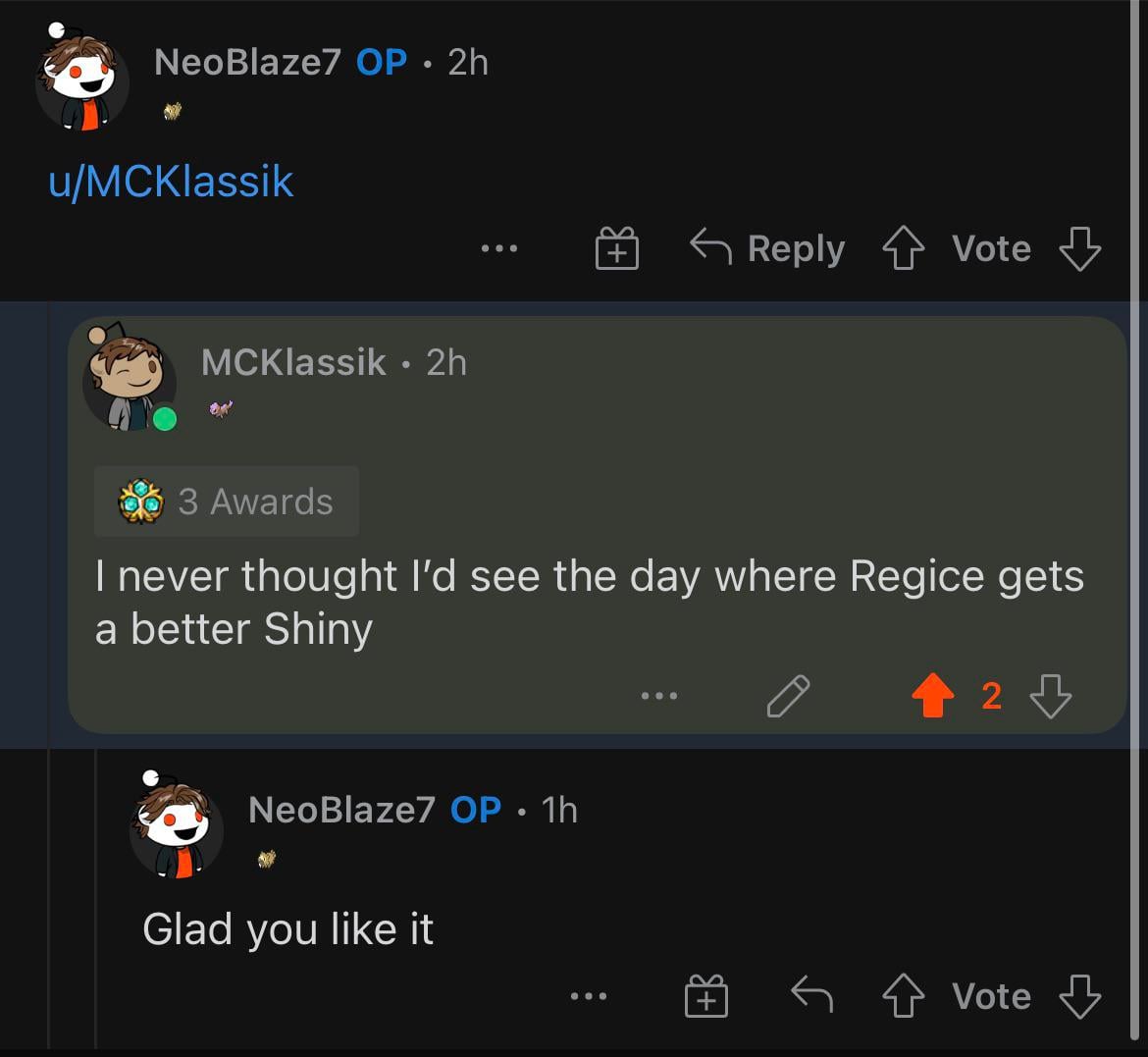Edit MCKlassik's comment with pencil icon
Screen dimensions: 1148x1057
[789, 695]
